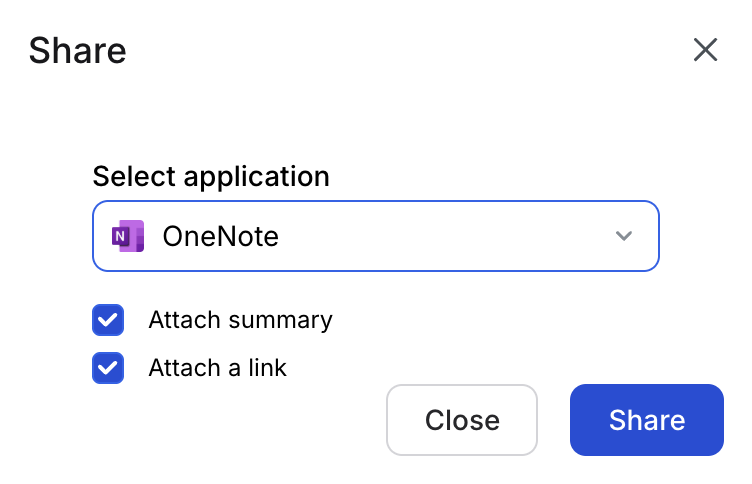Image resolution: width=752 pixels, height=484 pixels.
Task: Cancel sharing using the Close button
Action: coord(462,420)
